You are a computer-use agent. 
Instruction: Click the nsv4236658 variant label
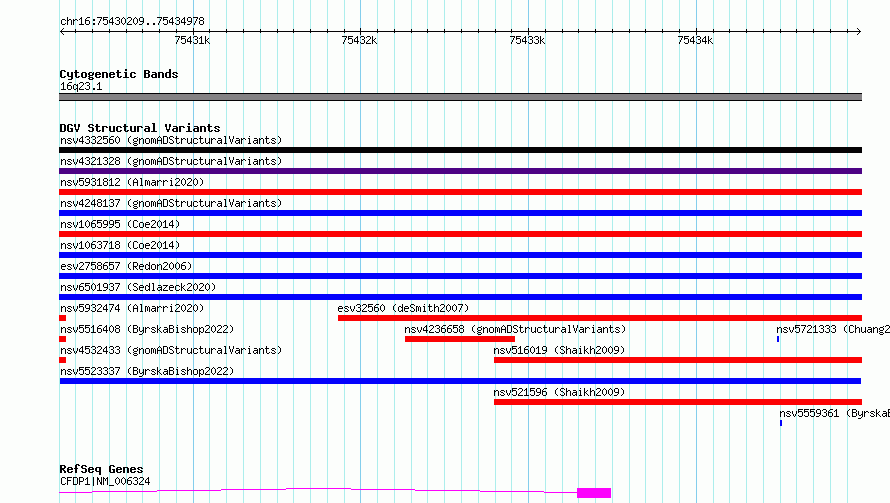pos(515,329)
